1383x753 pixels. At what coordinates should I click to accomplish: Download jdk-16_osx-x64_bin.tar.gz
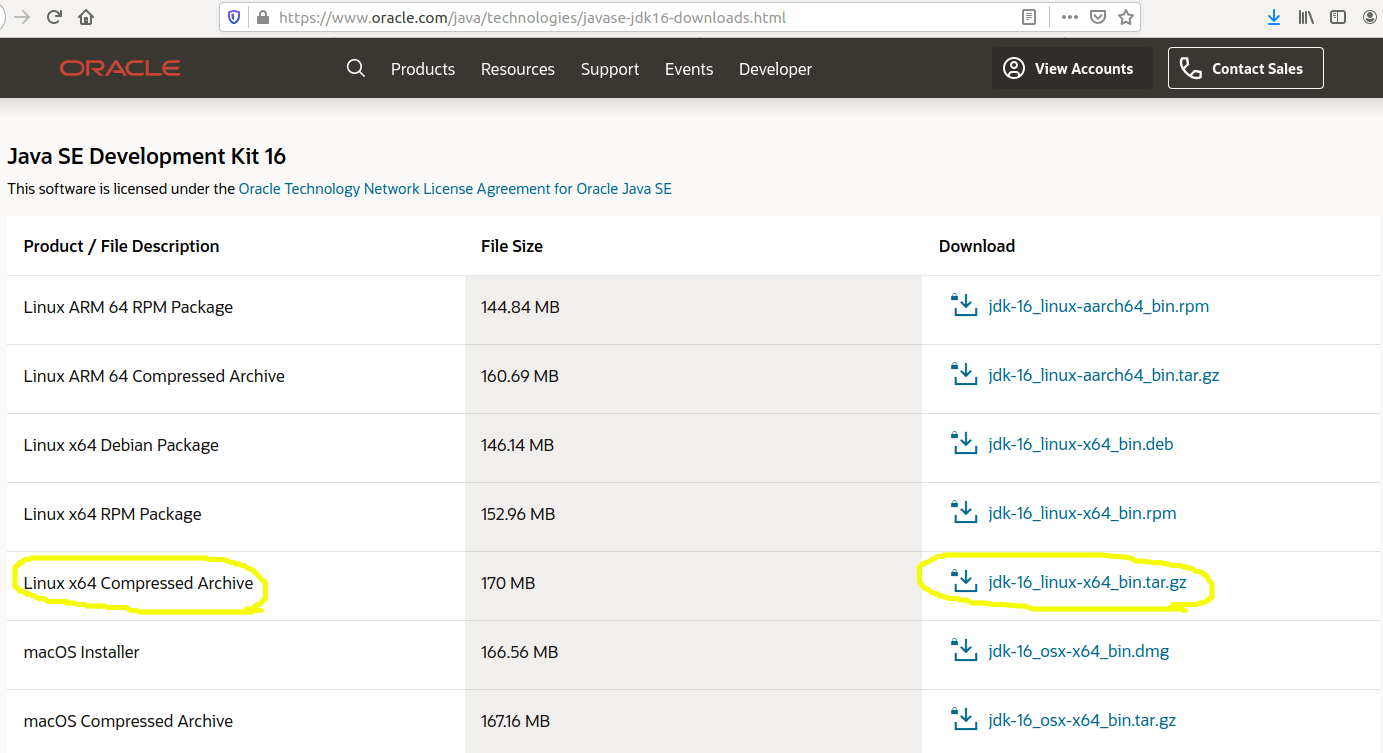click(1082, 720)
